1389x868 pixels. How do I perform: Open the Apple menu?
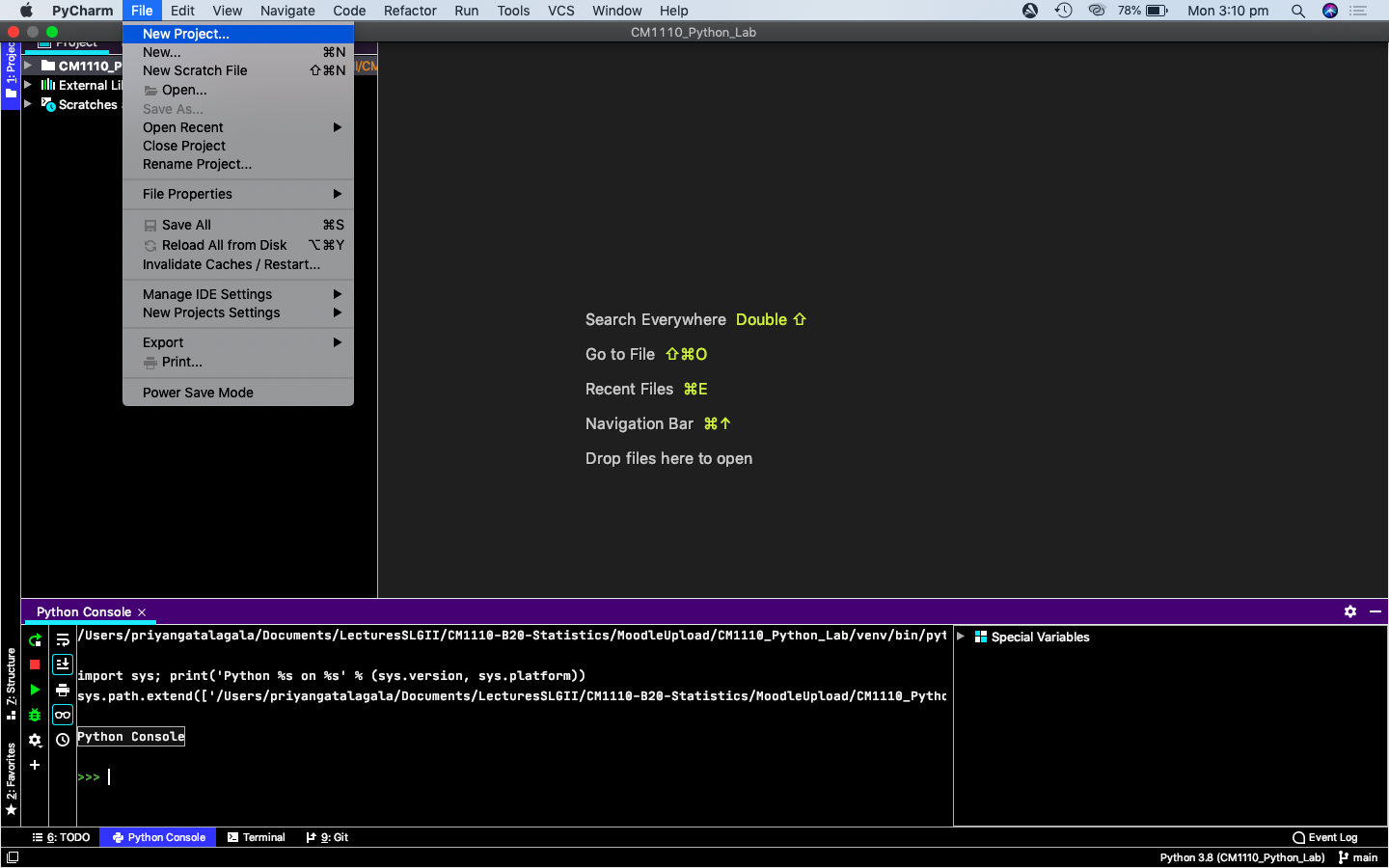26,11
